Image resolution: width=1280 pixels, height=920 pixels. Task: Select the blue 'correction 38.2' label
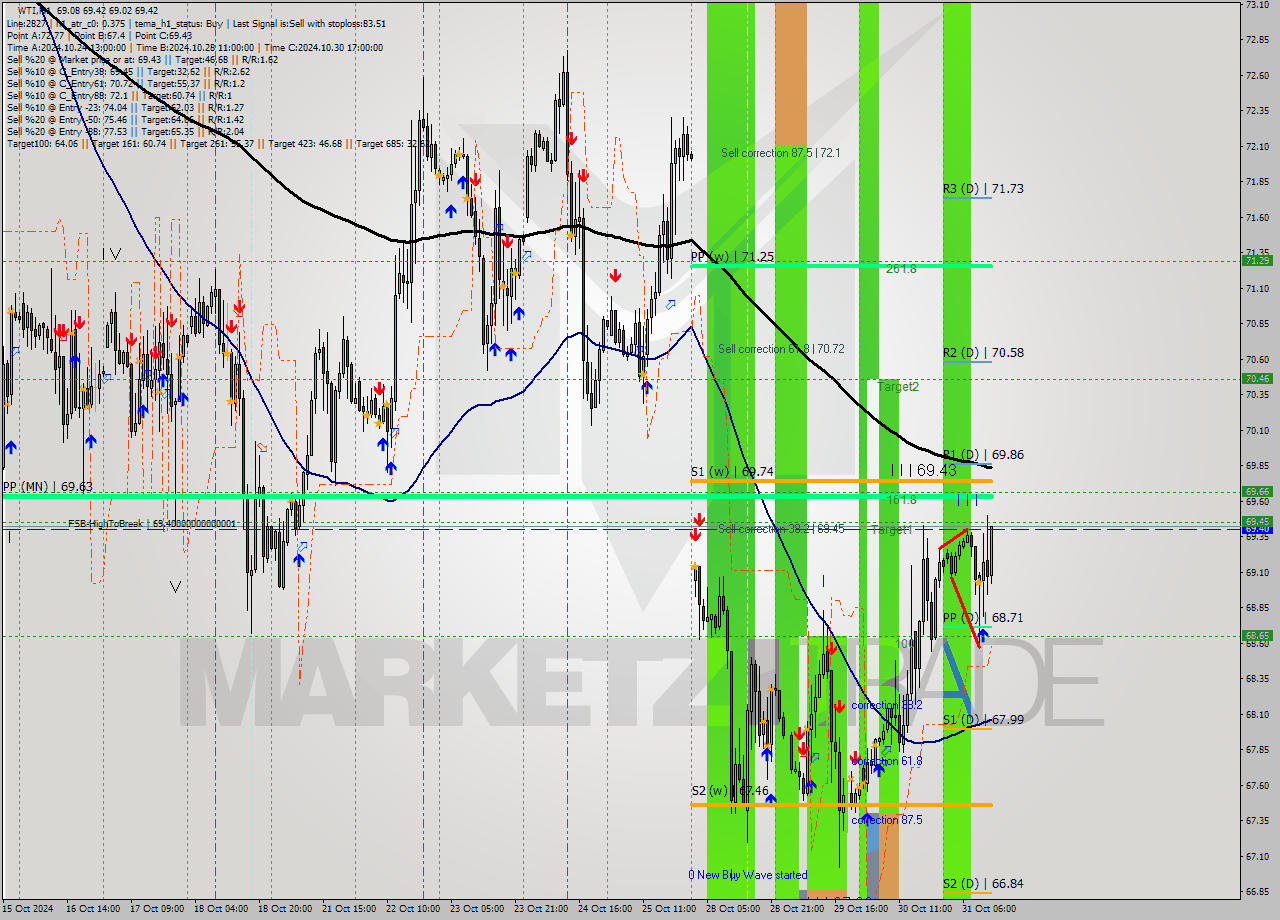[x=886, y=705]
